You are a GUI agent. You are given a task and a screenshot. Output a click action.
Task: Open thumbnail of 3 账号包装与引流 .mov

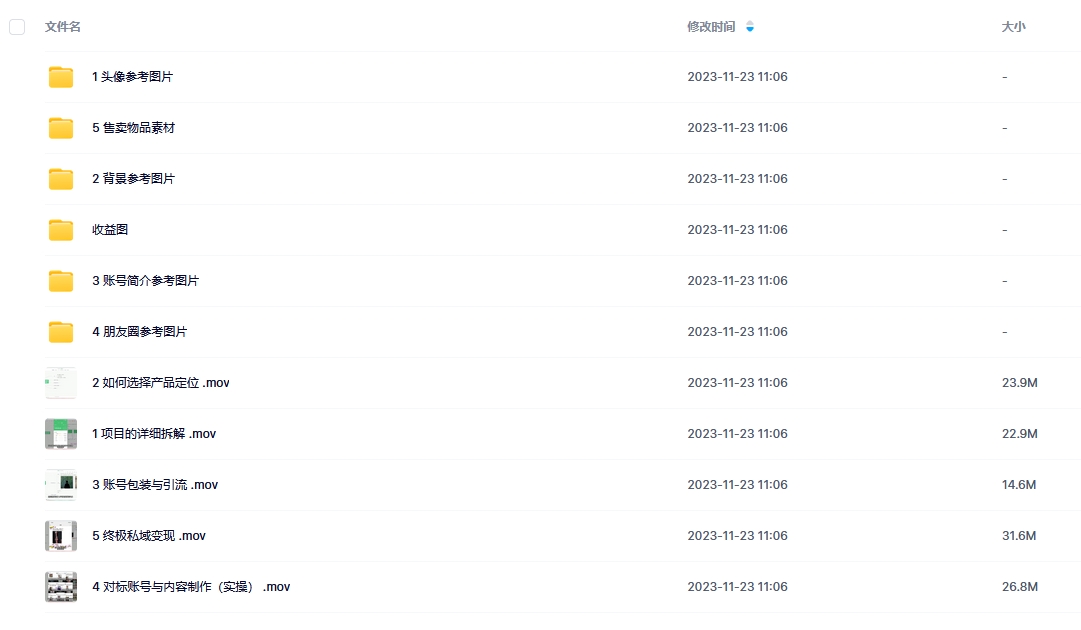[x=61, y=485]
